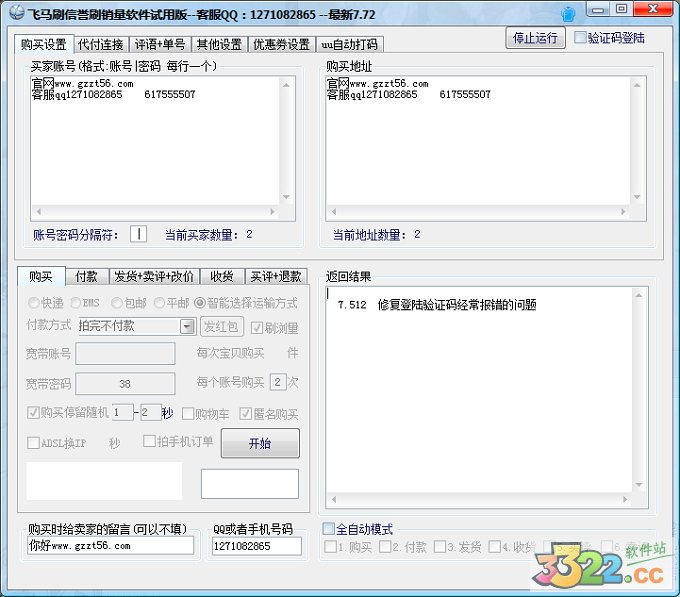Switch to the 代付连接 tab
This screenshot has width=680, height=597.
101,44
